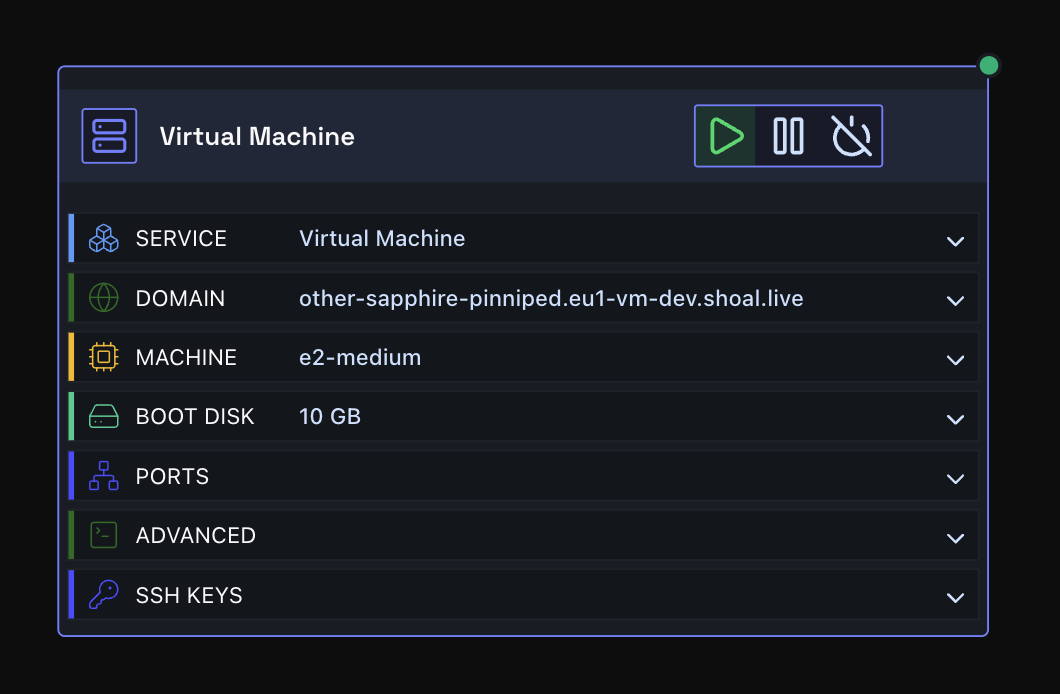Pause the virtual machine
This screenshot has height=694, width=1060.
click(x=788, y=136)
